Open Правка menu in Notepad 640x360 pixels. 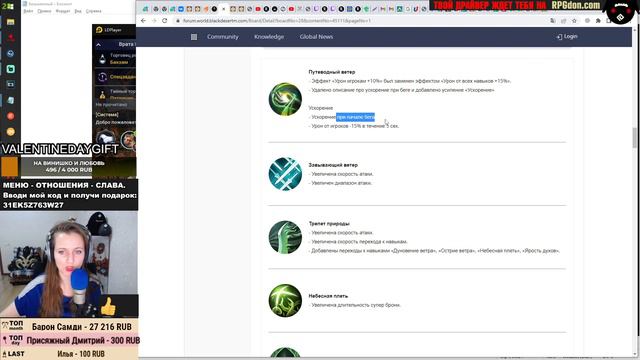(44, 11)
